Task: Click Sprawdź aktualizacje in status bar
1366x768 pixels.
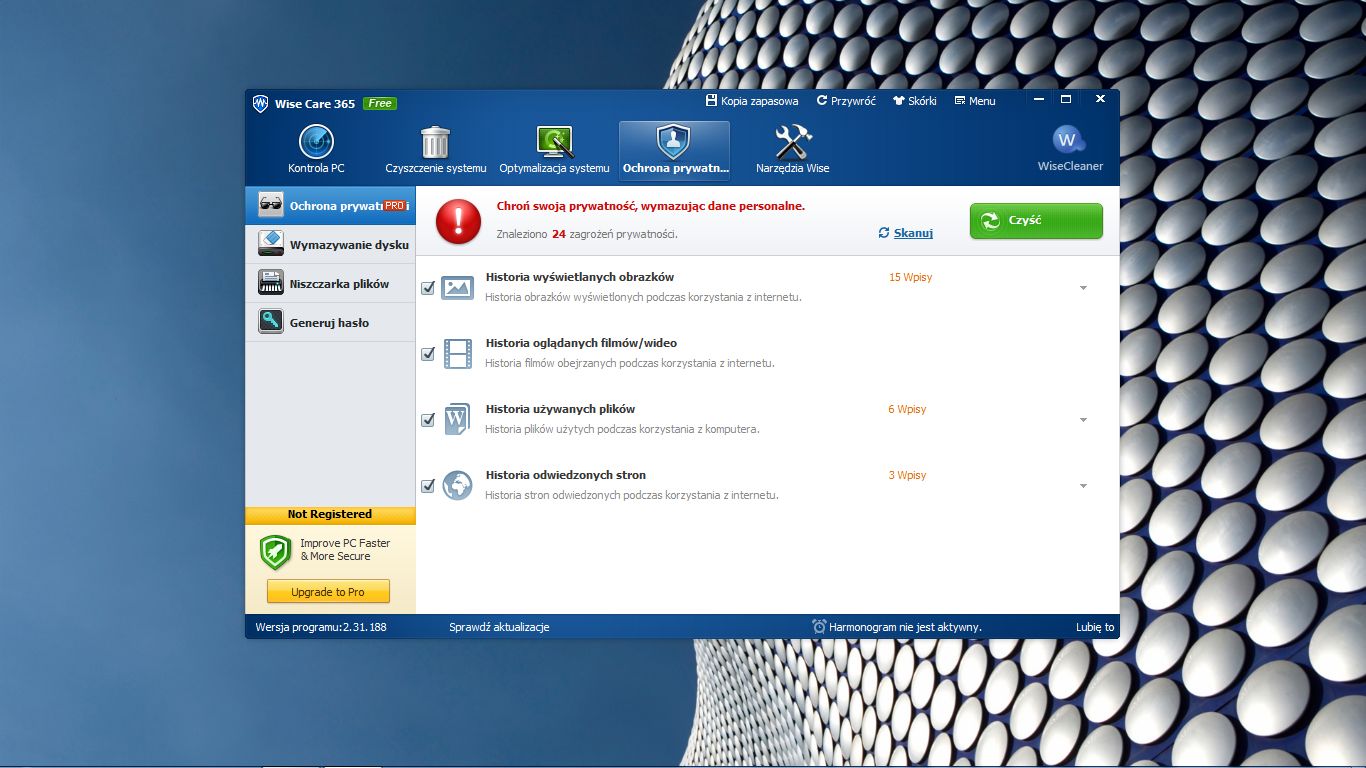Action: (x=499, y=627)
